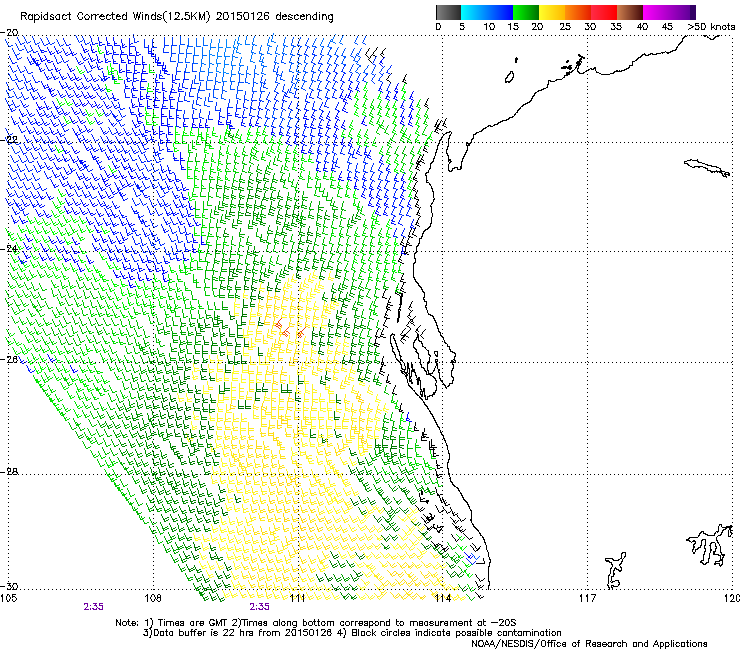740x650 pixels.
Task: Click the magenta 40-45 knots color segment
Action: pos(655,13)
